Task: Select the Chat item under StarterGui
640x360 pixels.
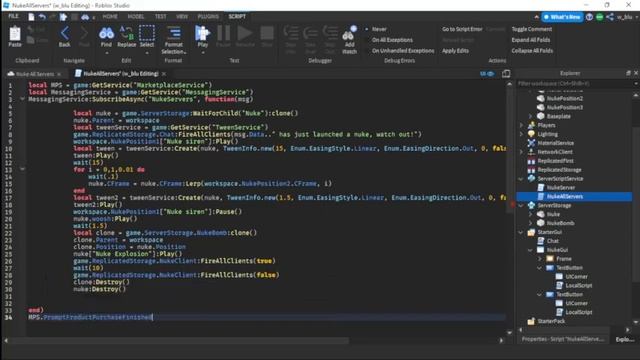Action: [553, 241]
